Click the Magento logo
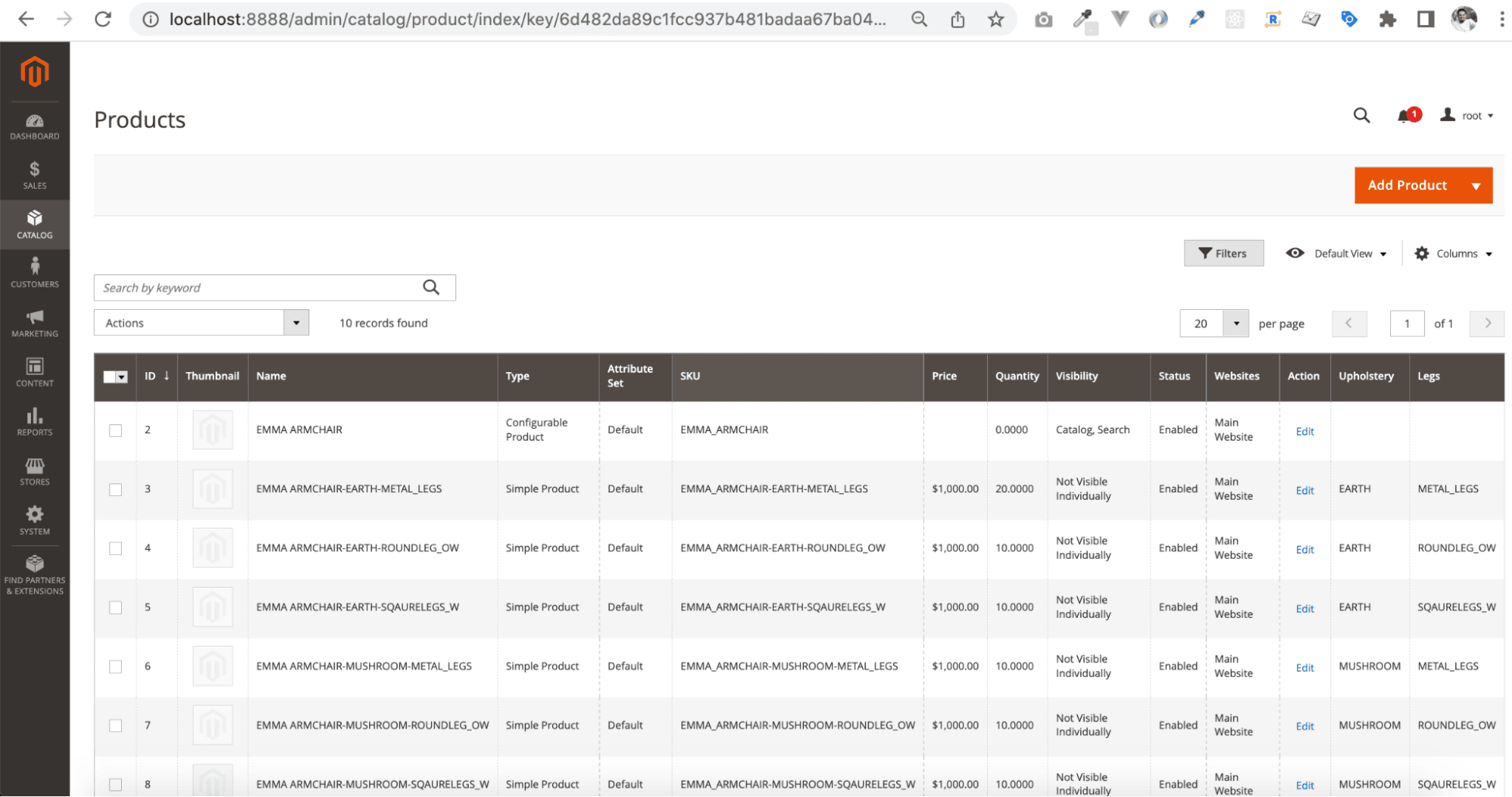The height and width of the screenshot is (797, 1512). 35,72
